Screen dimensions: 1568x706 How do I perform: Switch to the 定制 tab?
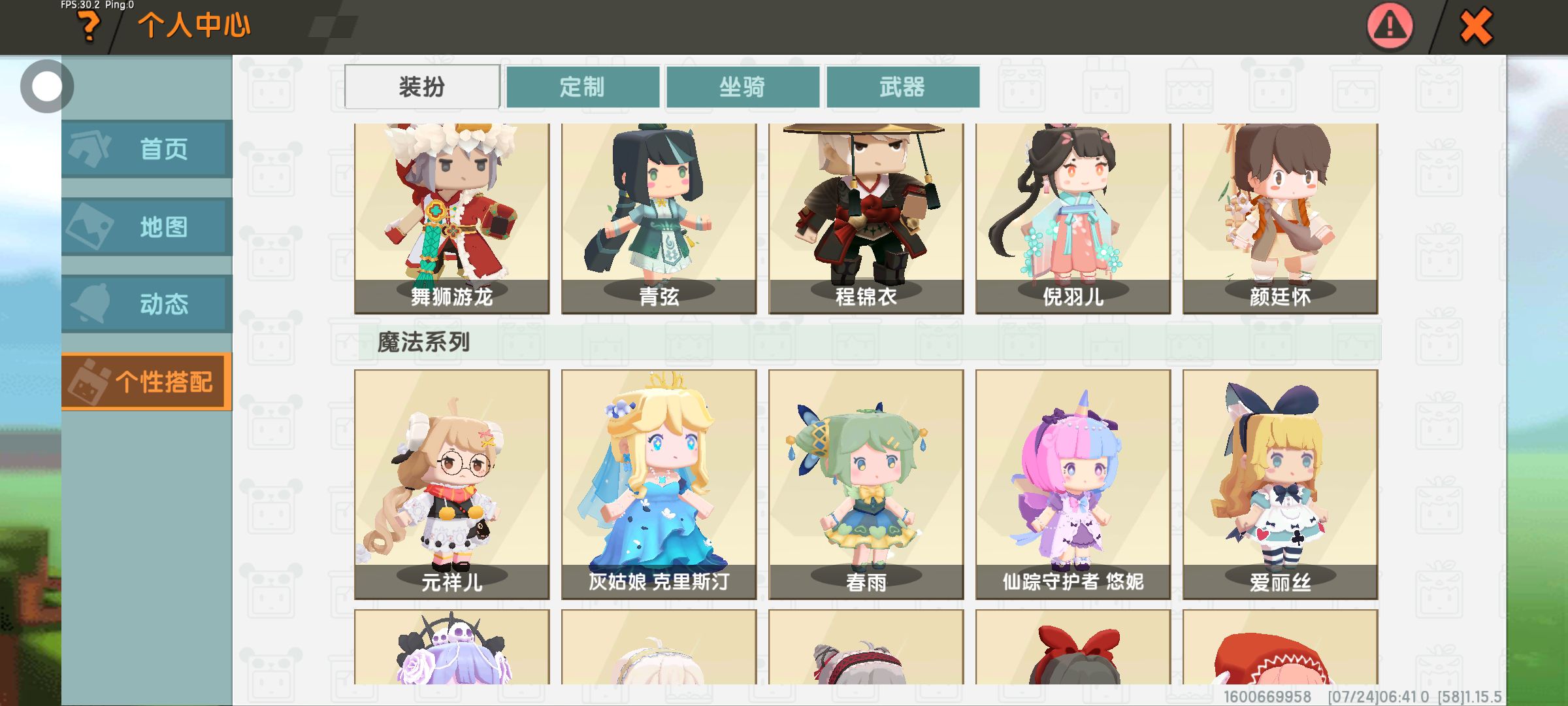coord(582,86)
